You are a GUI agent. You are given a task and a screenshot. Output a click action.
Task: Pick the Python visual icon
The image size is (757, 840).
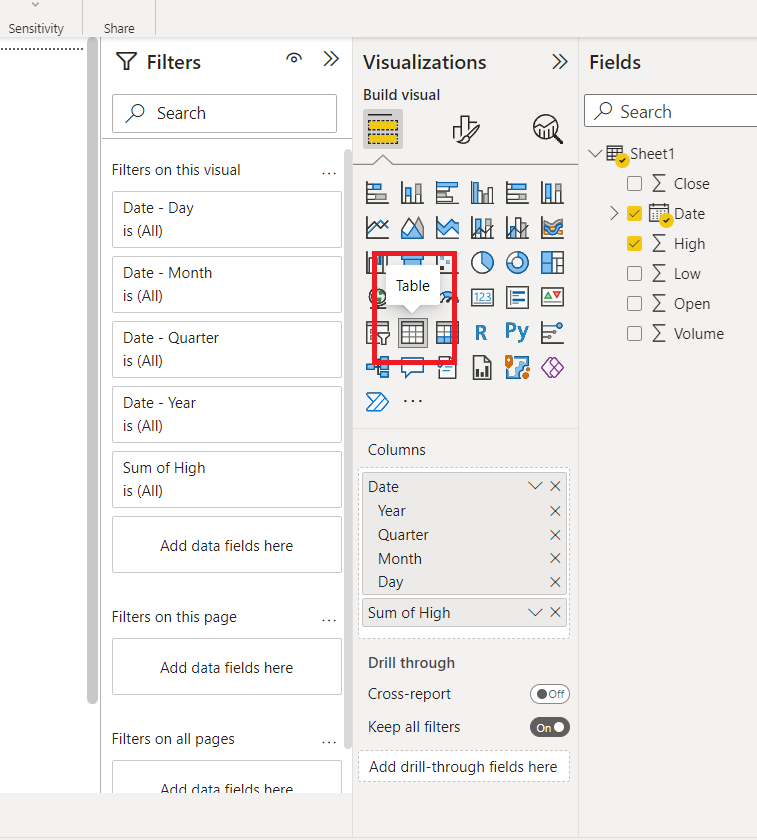point(517,332)
